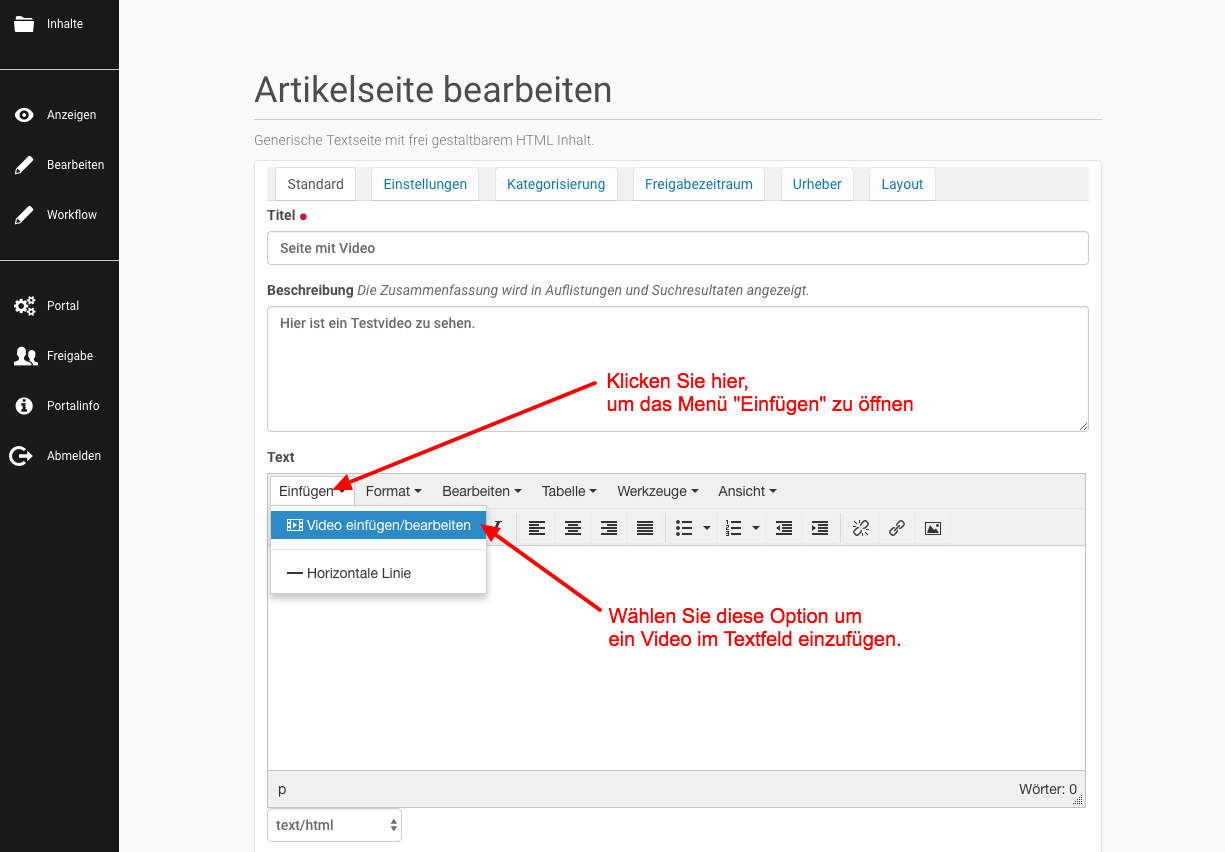Click the center align icon
This screenshot has width=1225, height=852.
(x=573, y=528)
